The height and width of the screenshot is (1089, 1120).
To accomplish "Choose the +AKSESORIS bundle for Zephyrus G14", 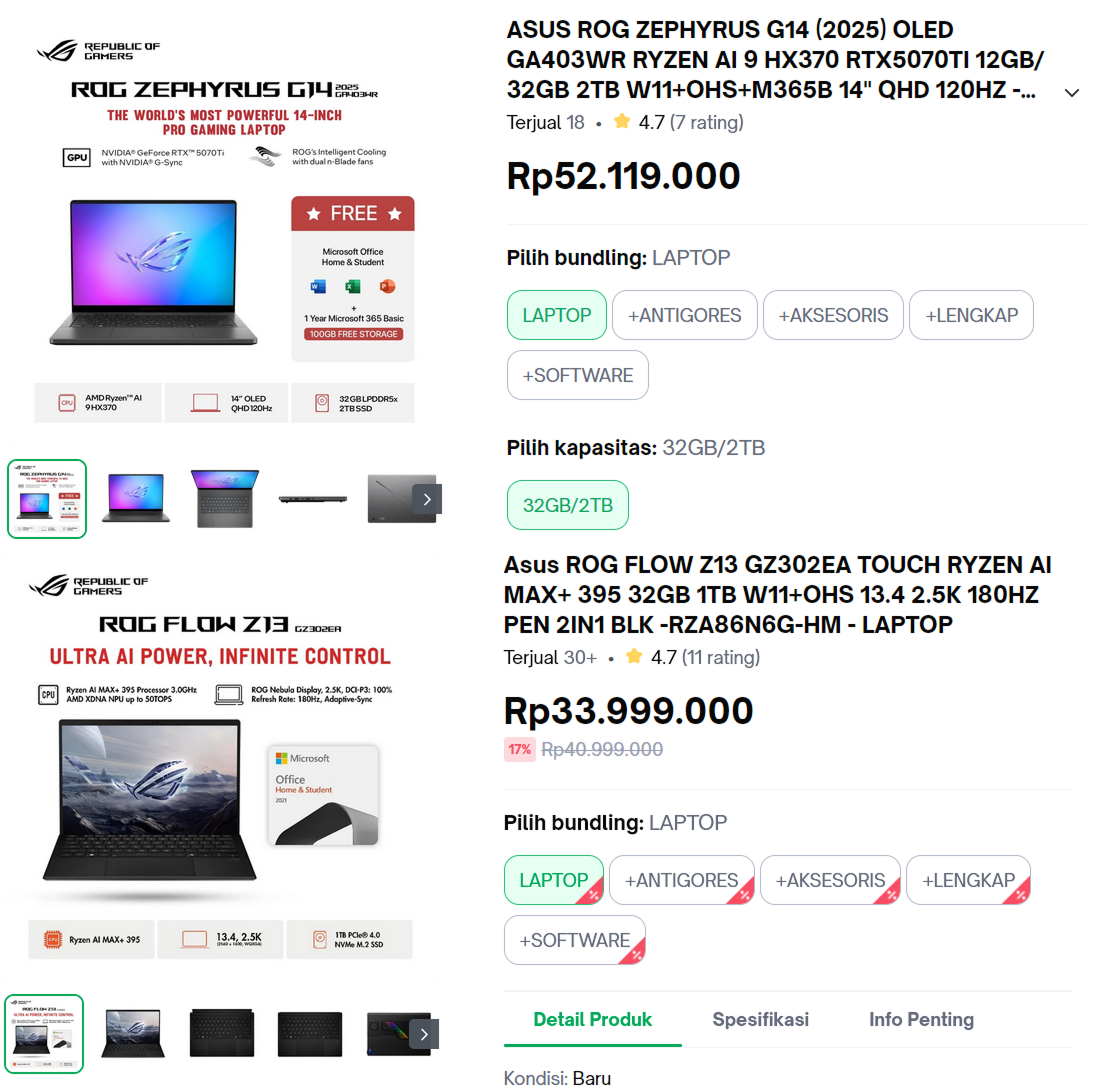I will (x=833, y=315).
